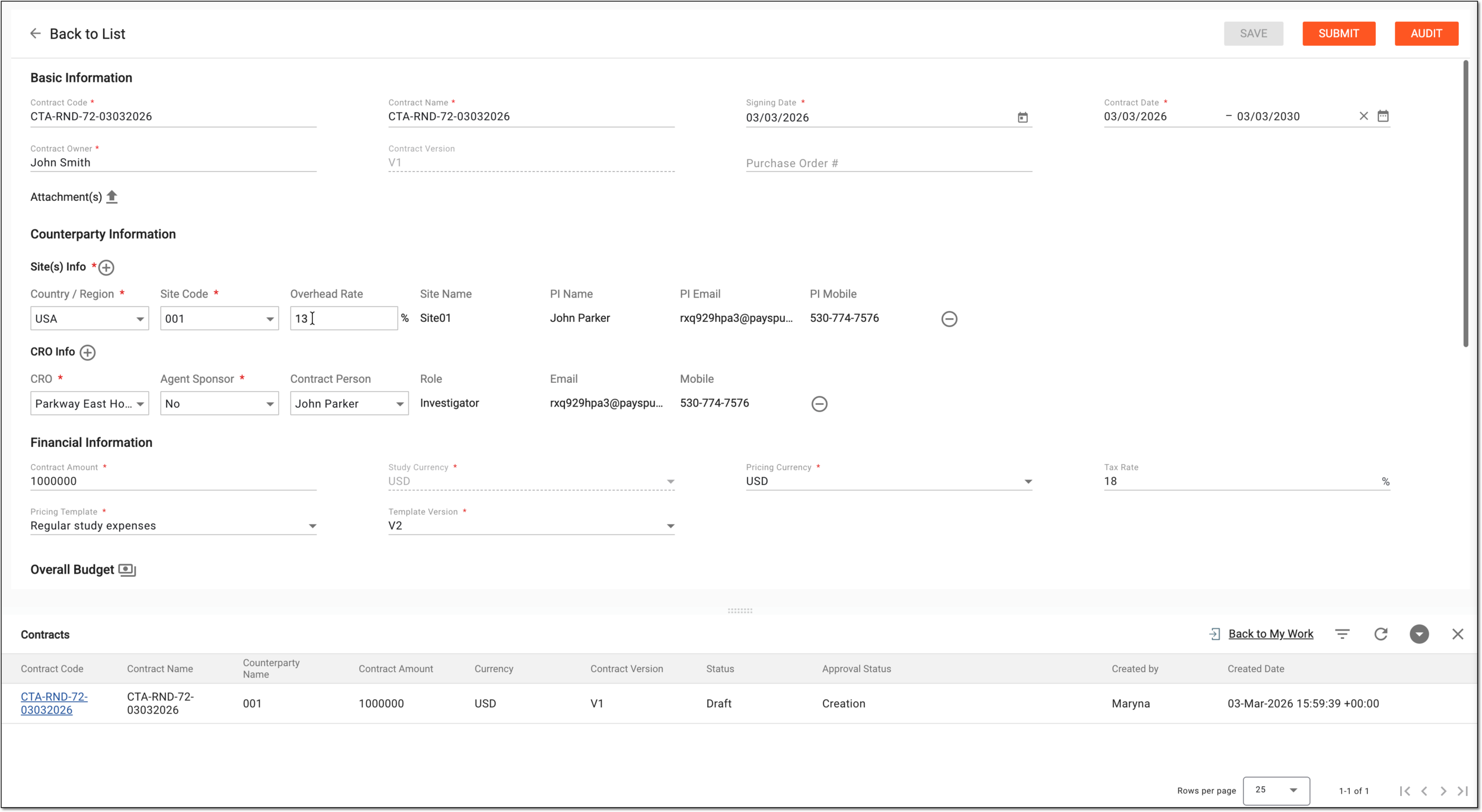Open the CRO Parkway East dropdown
The width and height of the screenshot is (1482, 812).
click(90, 404)
